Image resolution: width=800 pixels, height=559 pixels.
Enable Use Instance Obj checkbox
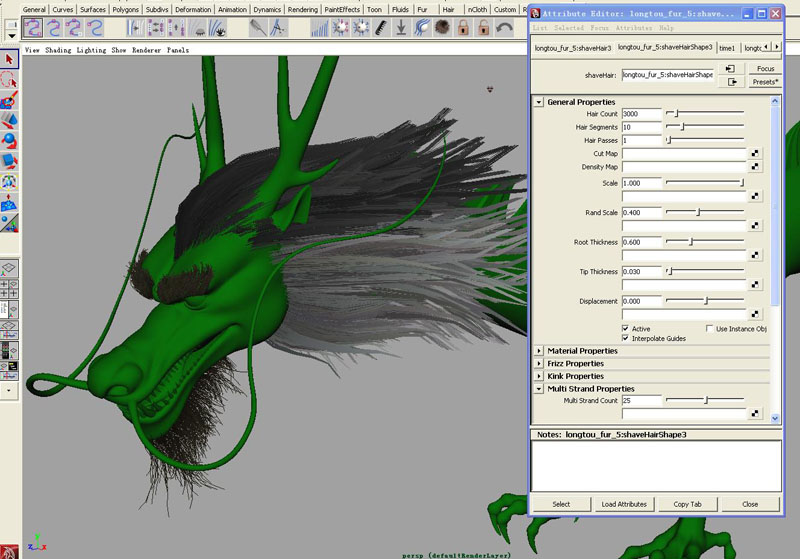pos(709,328)
